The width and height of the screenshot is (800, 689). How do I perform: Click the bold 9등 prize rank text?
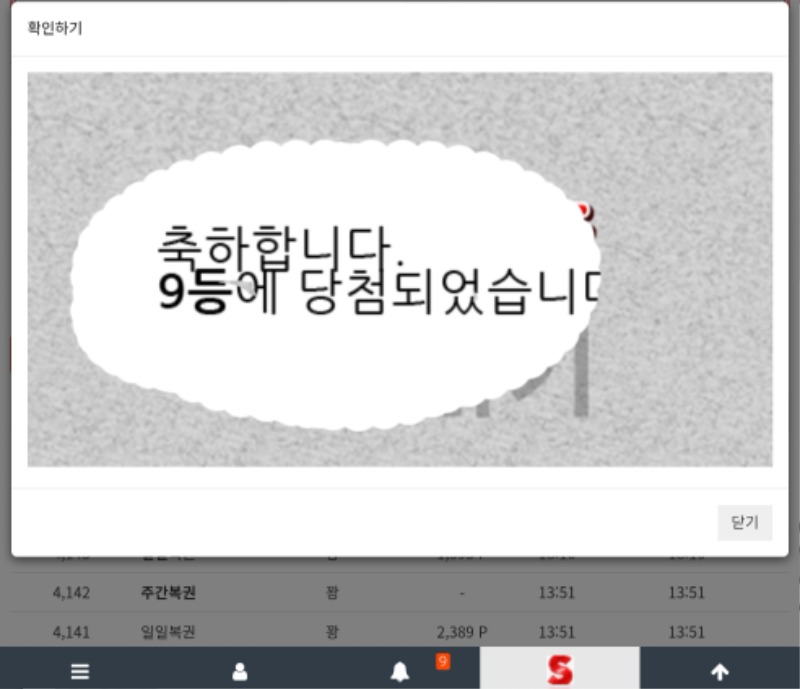click(x=193, y=295)
